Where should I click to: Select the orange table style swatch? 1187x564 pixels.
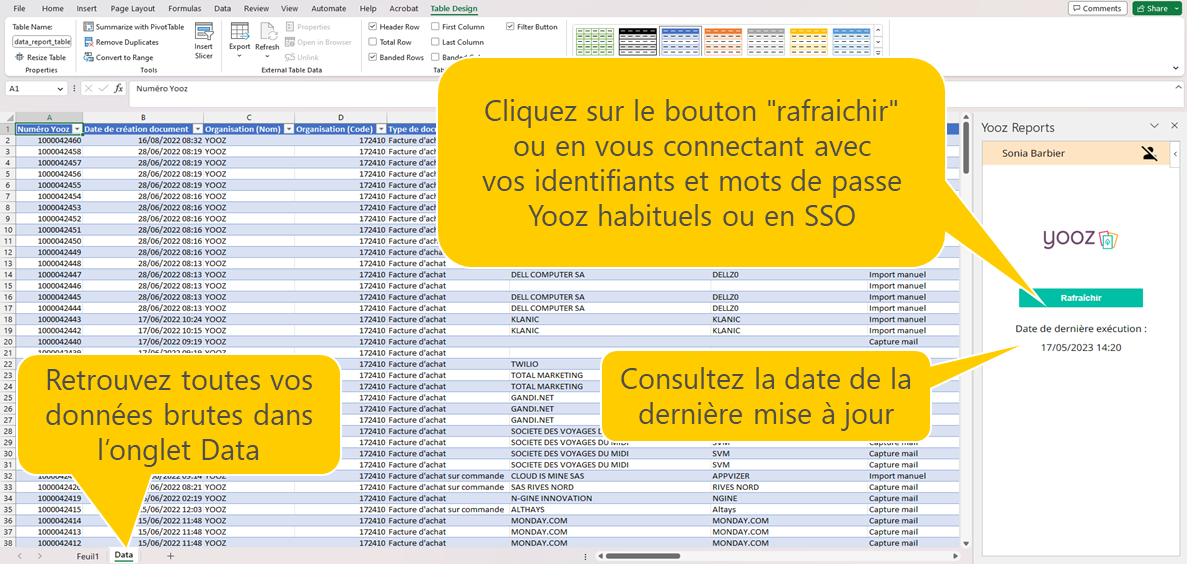point(722,42)
